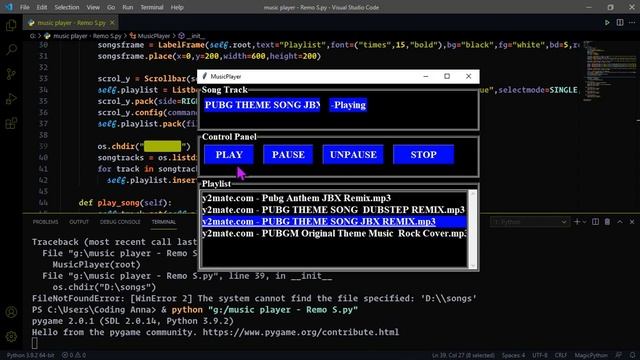Open the Selection menu
Screen dimensions: 640x360
(67, 7)
